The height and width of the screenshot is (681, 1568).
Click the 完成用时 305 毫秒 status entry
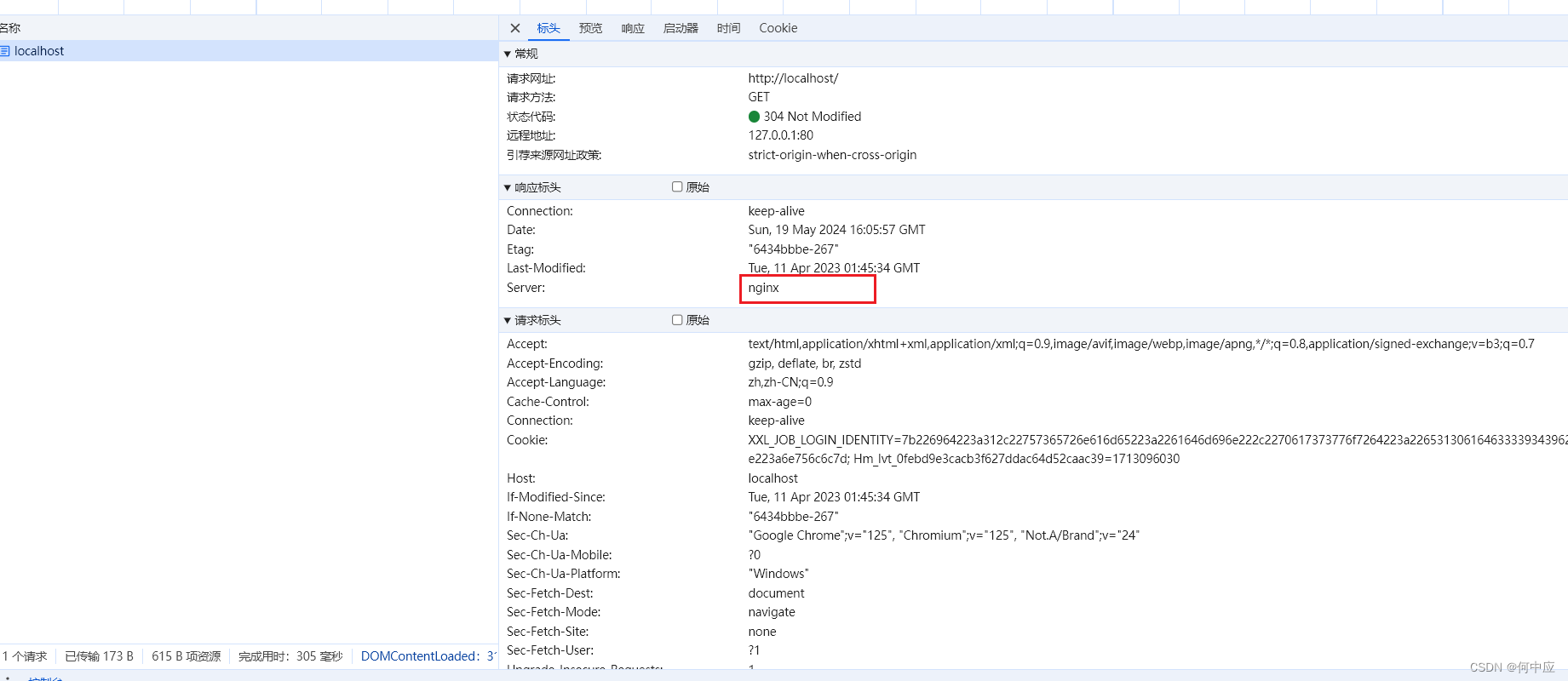290,656
